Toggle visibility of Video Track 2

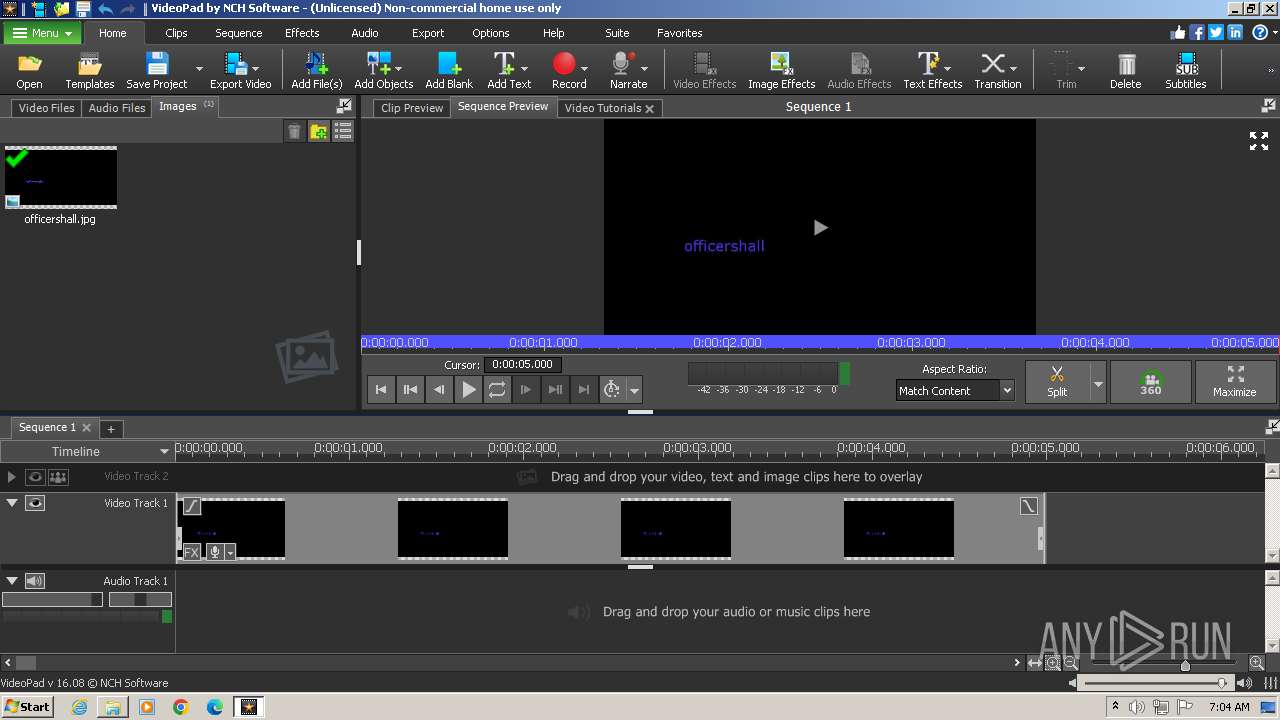coord(35,477)
